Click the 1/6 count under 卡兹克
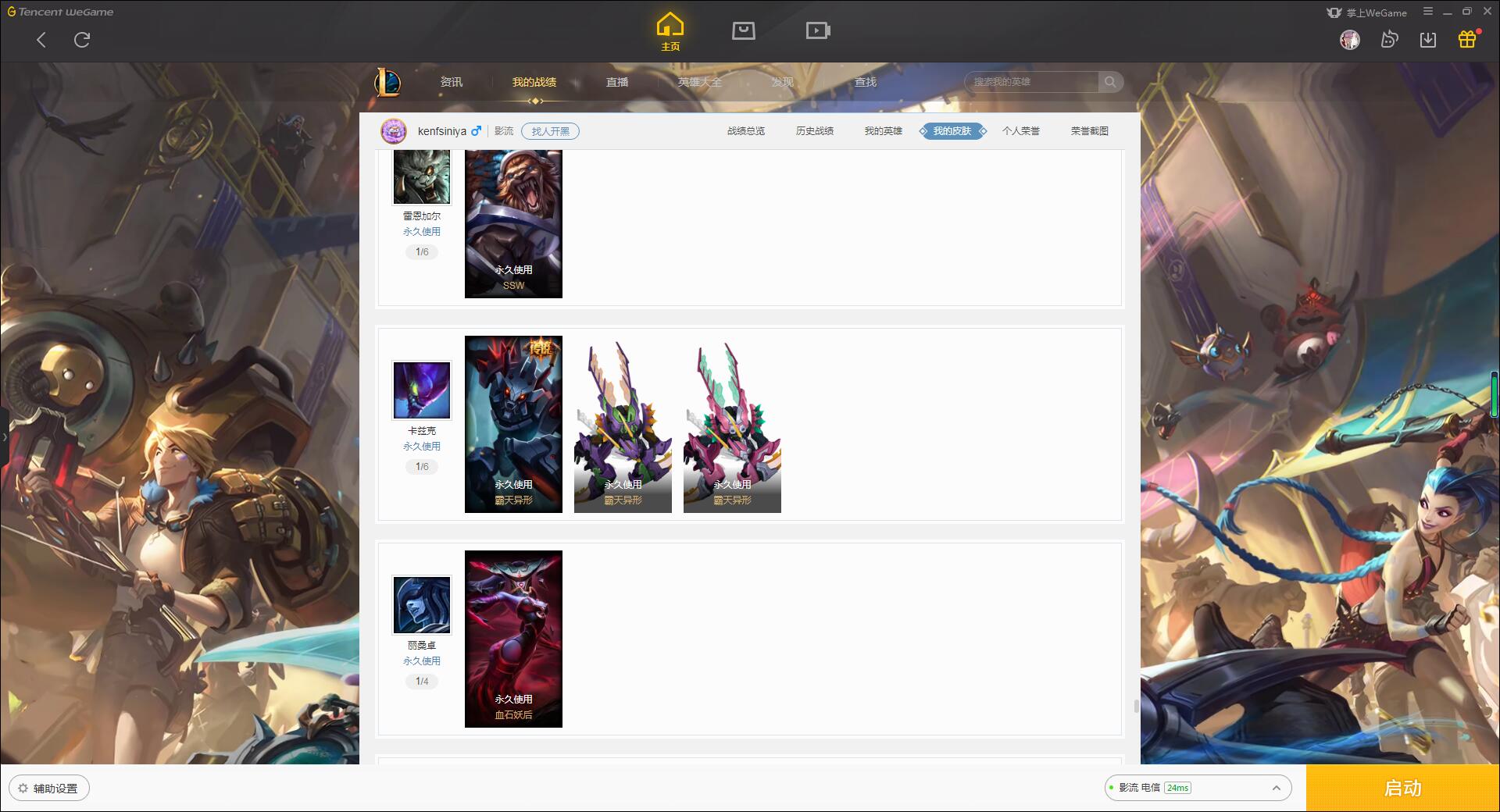The height and width of the screenshot is (812, 1500). point(422,467)
